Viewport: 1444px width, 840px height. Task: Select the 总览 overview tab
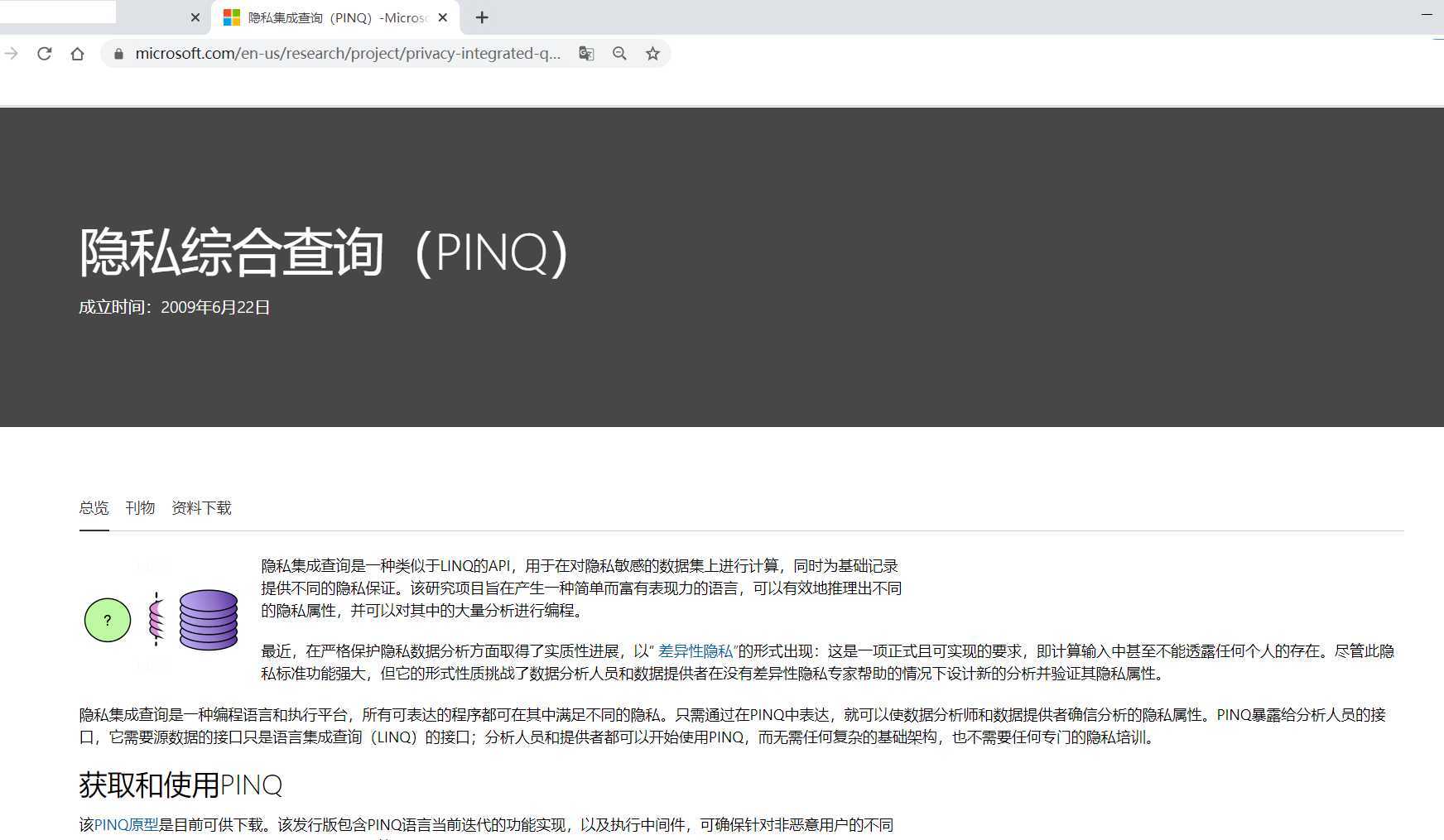[94, 508]
